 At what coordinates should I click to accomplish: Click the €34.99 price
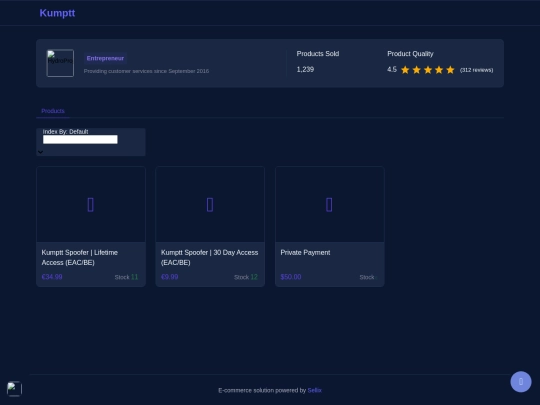point(52,277)
